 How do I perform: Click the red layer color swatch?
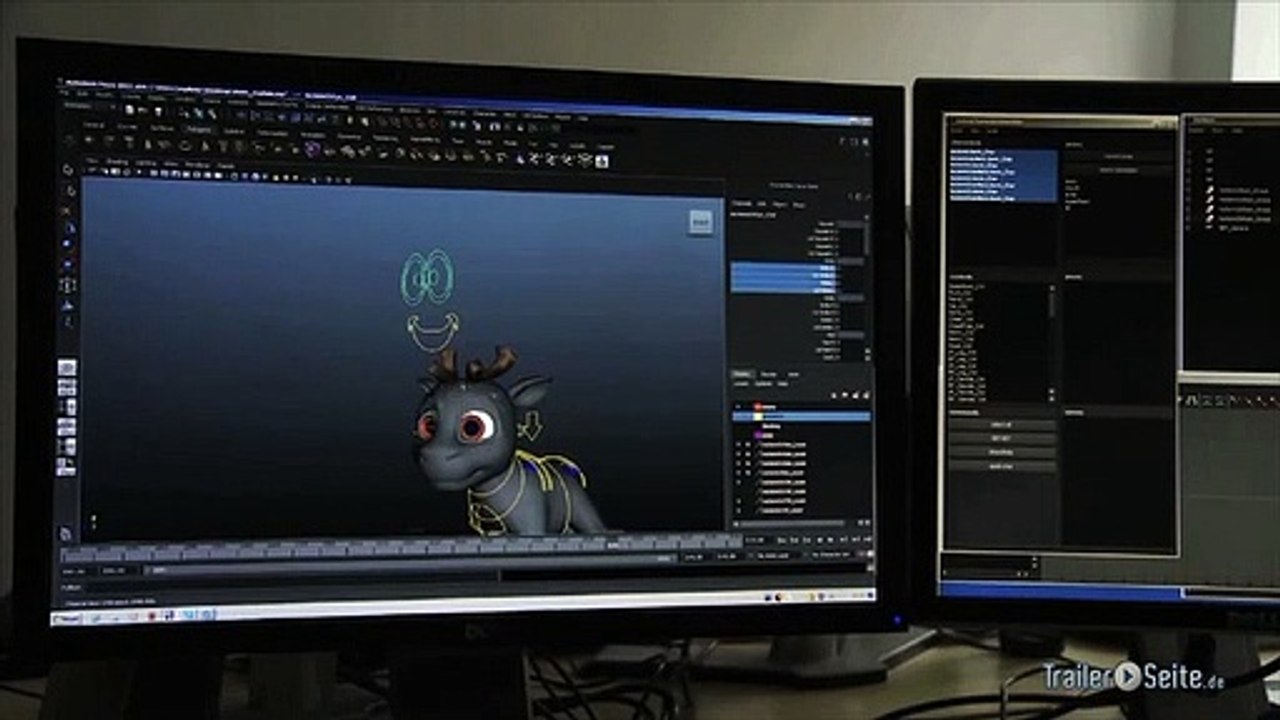click(x=757, y=407)
